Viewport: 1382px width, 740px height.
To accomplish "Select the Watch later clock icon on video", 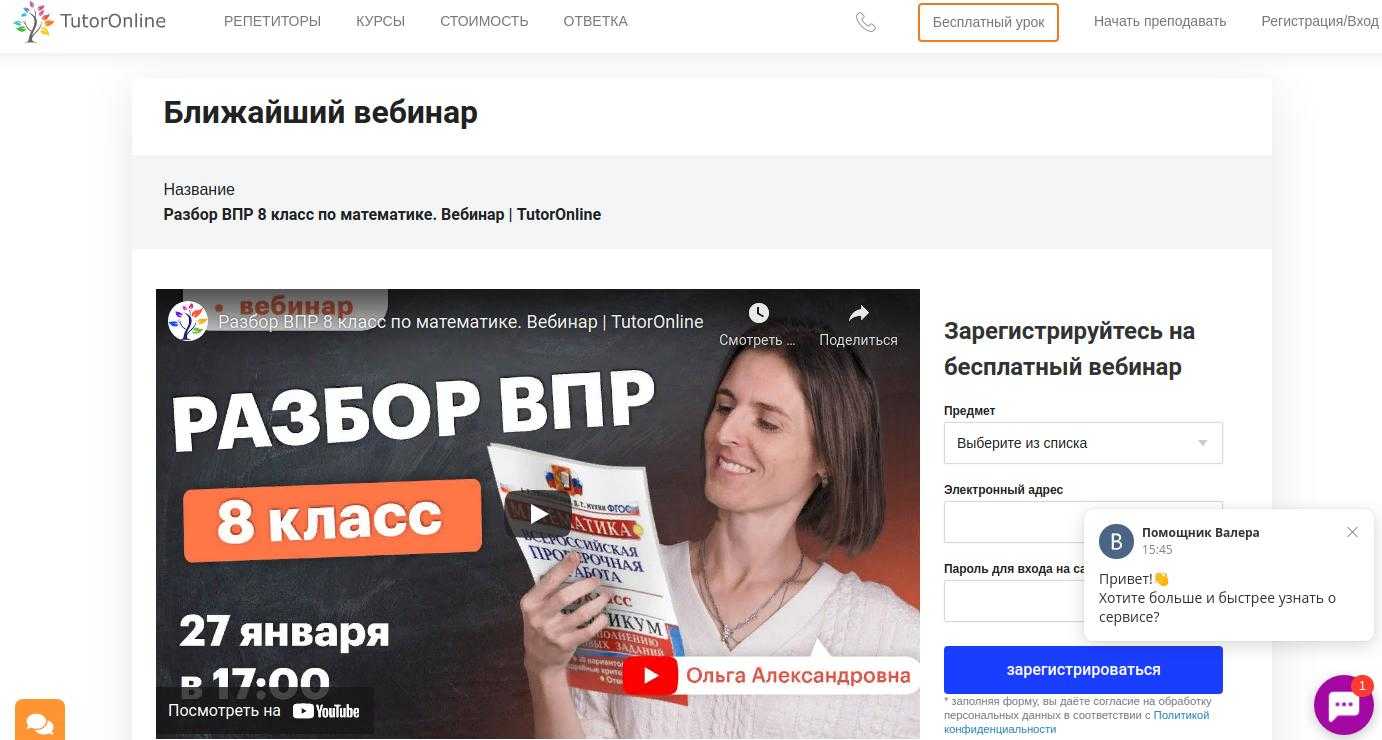I will coord(759,314).
